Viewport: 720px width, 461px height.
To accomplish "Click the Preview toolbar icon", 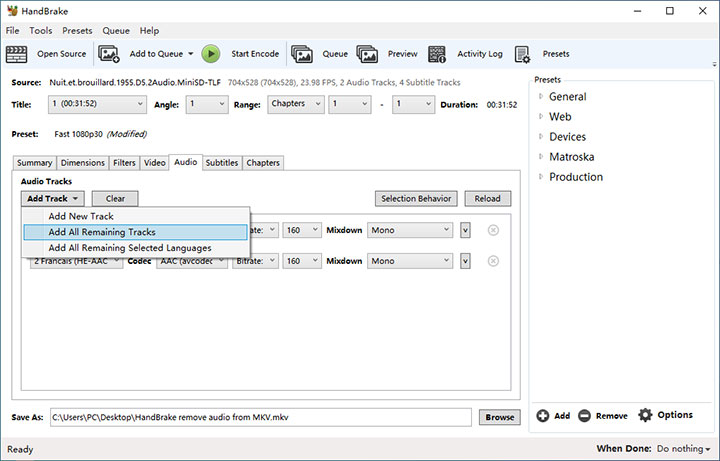I will click(x=367, y=54).
